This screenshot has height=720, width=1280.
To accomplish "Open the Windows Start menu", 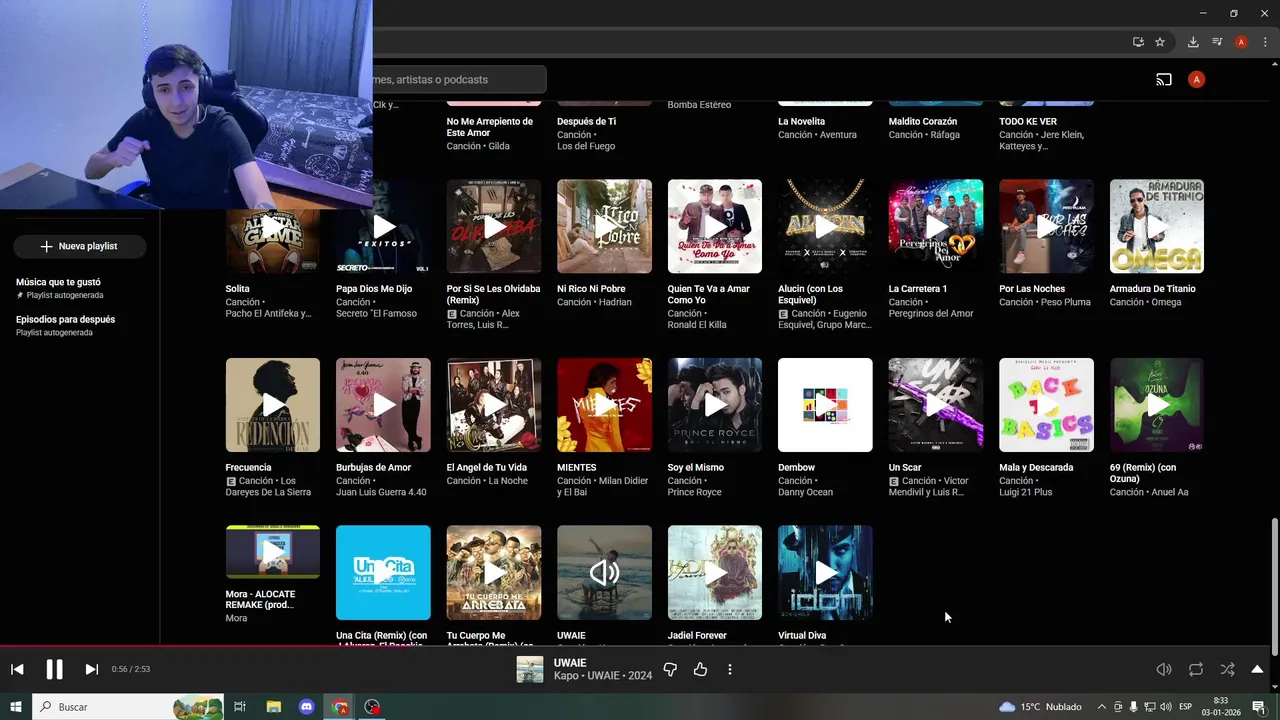I will coord(15,707).
